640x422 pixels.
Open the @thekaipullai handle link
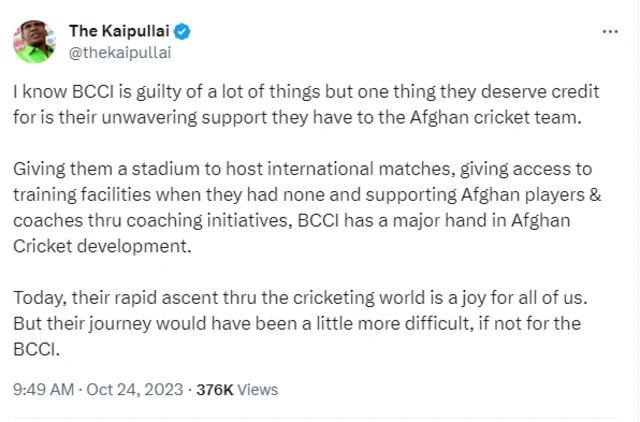119,50
